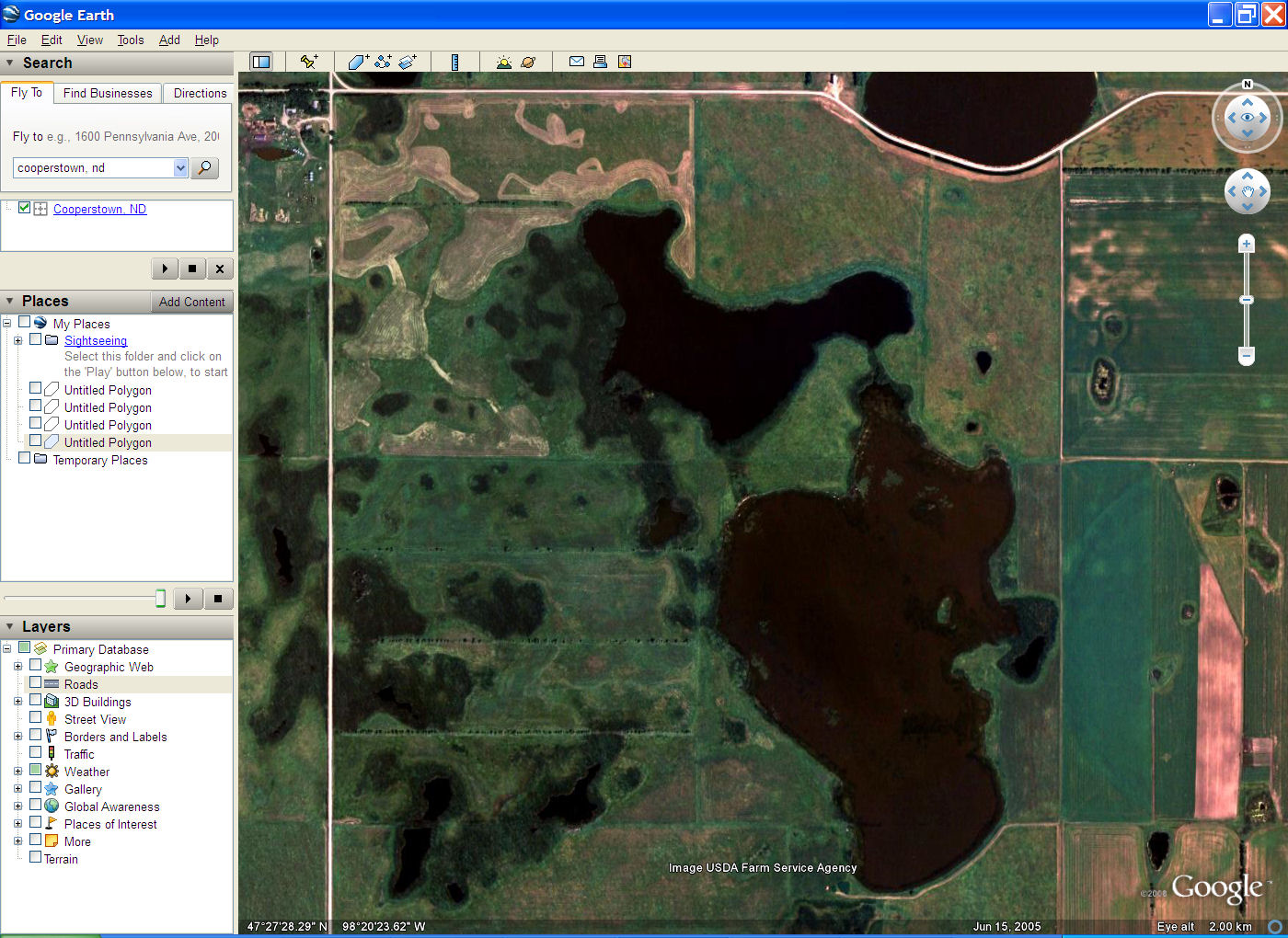Enable the Roads layer checkbox
Screen dimensions: 1288x938
point(35,682)
